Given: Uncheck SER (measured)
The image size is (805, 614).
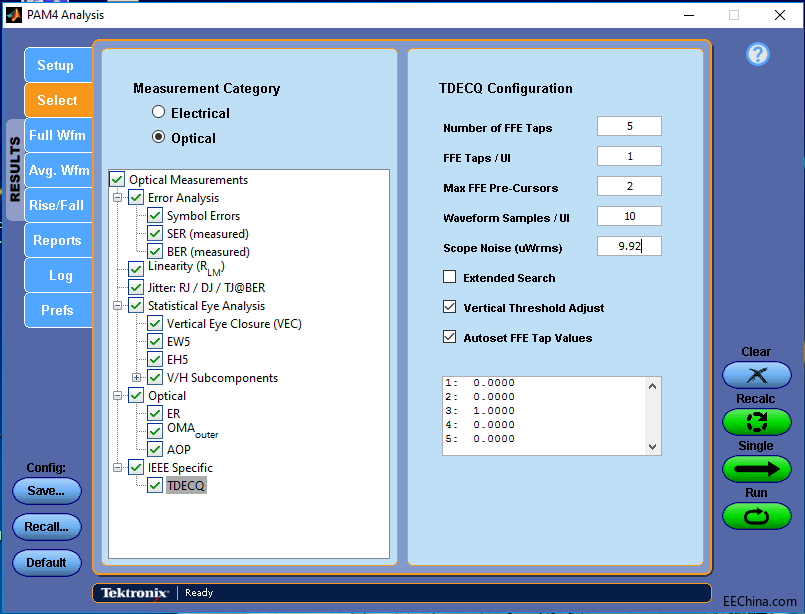Looking at the screenshot, I should tap(155, 234).
